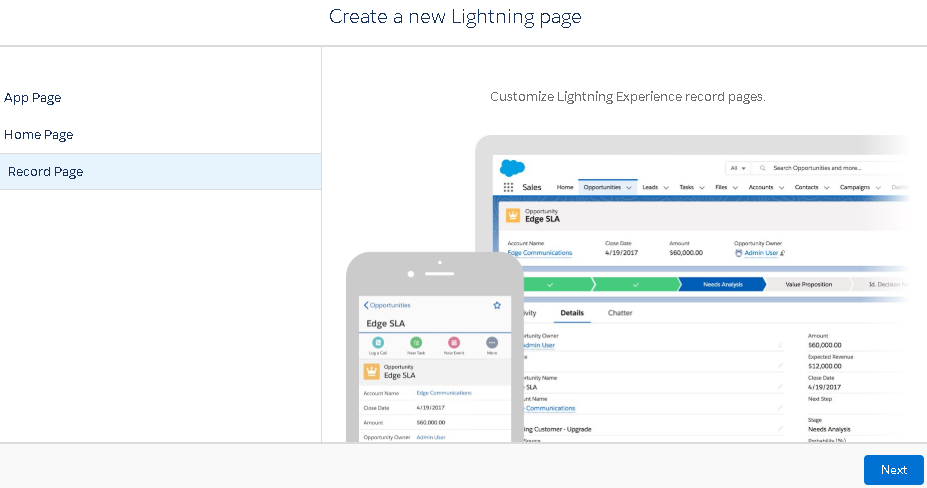Select the App Page option
927x488 pixels.
tap(33, 97)
